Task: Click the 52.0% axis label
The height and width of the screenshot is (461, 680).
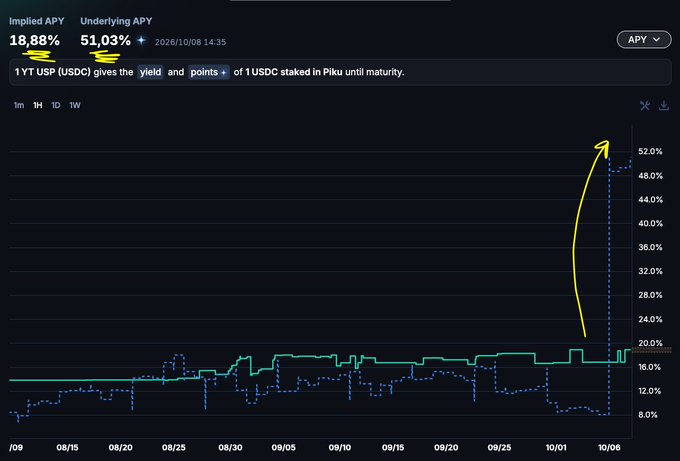Action: [650, 151]
